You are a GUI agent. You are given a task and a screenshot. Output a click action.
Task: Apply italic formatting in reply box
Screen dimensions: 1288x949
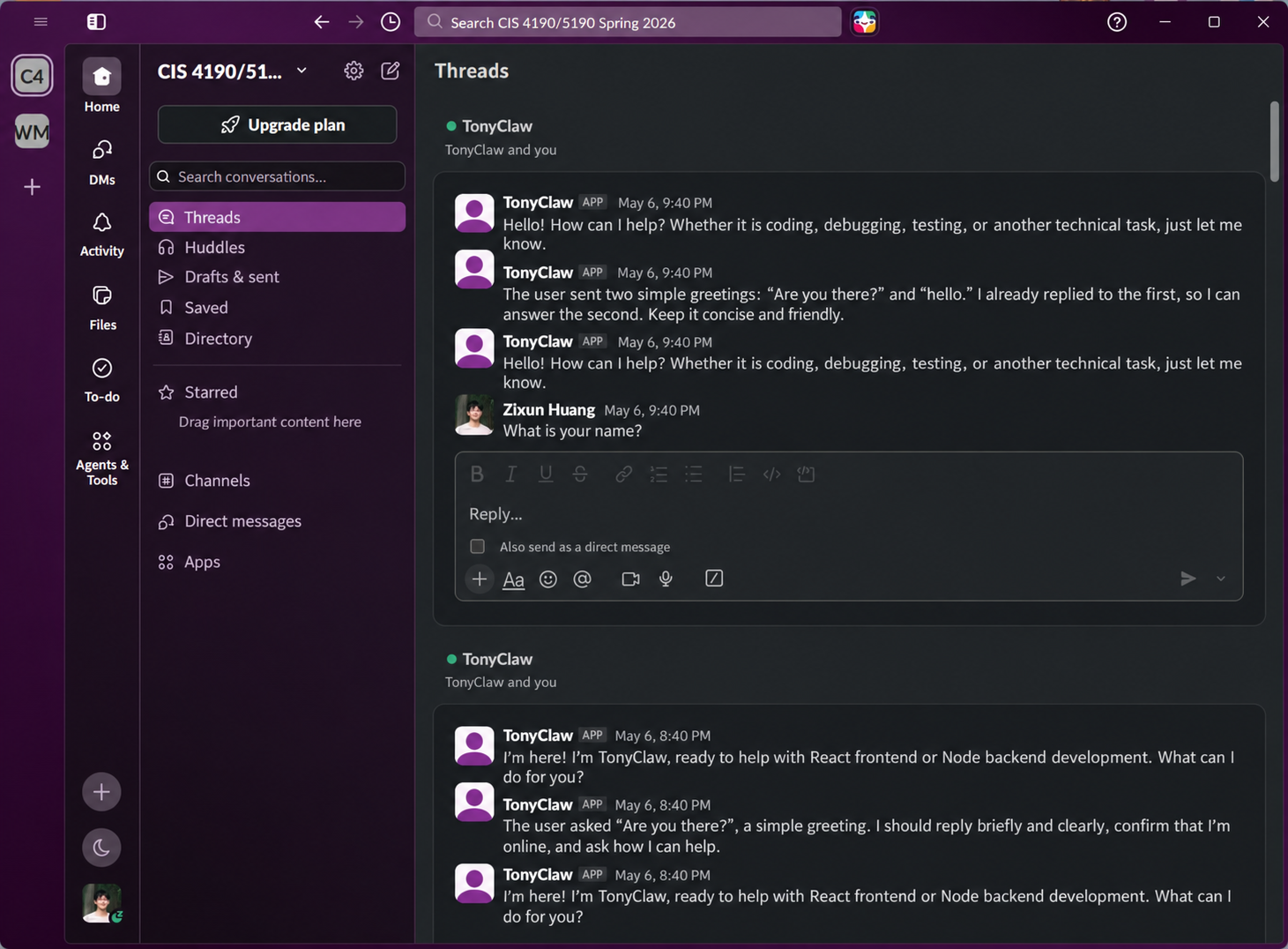510,474
